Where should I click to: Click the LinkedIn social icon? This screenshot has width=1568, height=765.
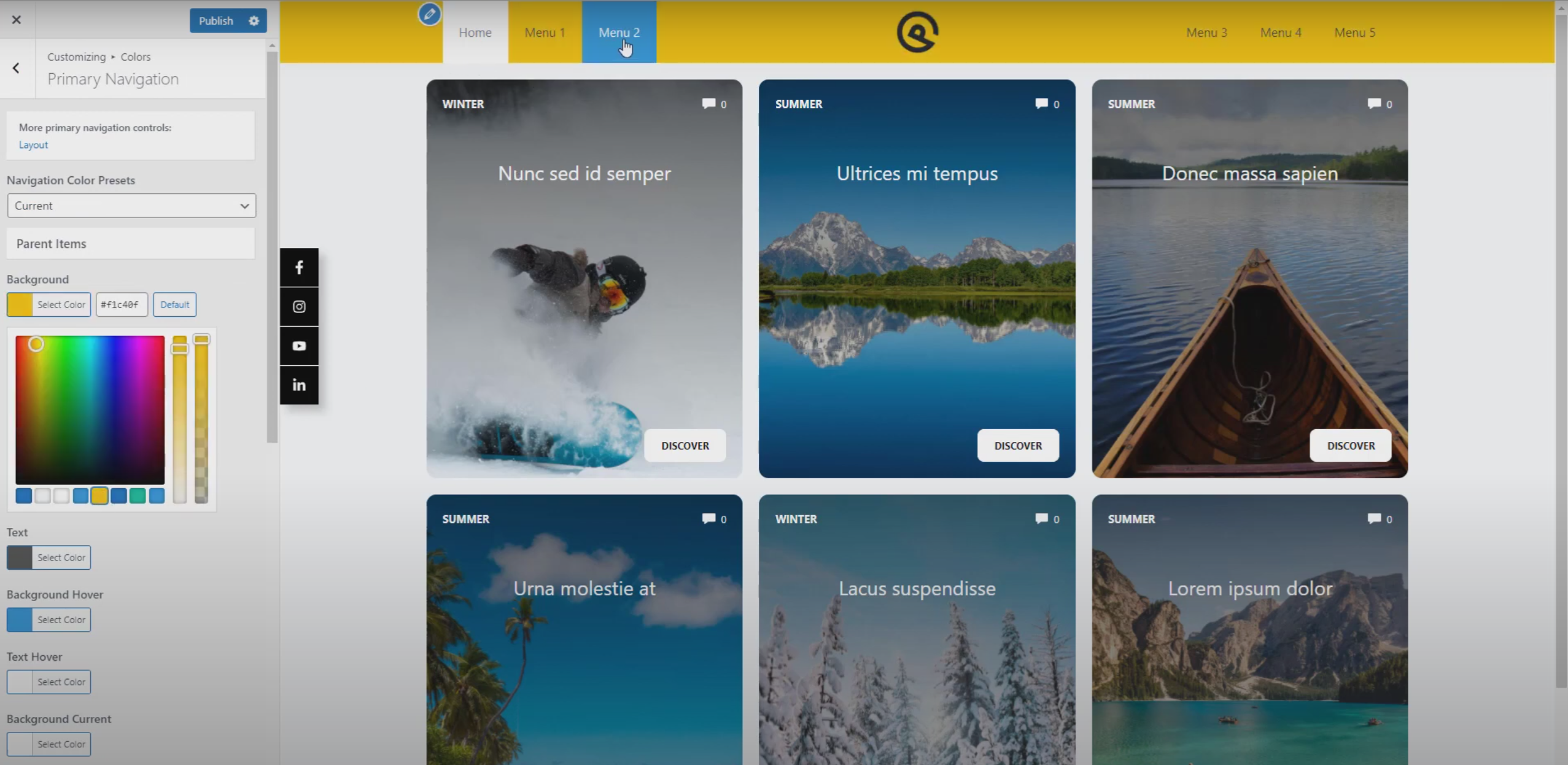pos(299,385)
